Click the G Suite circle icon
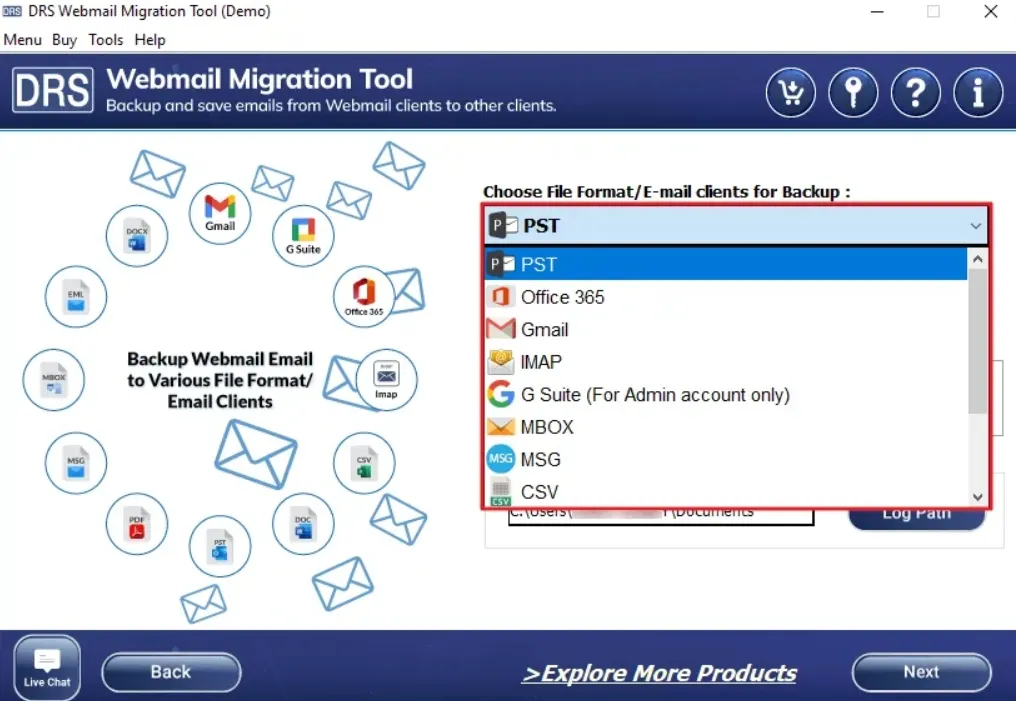 pos(303,235)
